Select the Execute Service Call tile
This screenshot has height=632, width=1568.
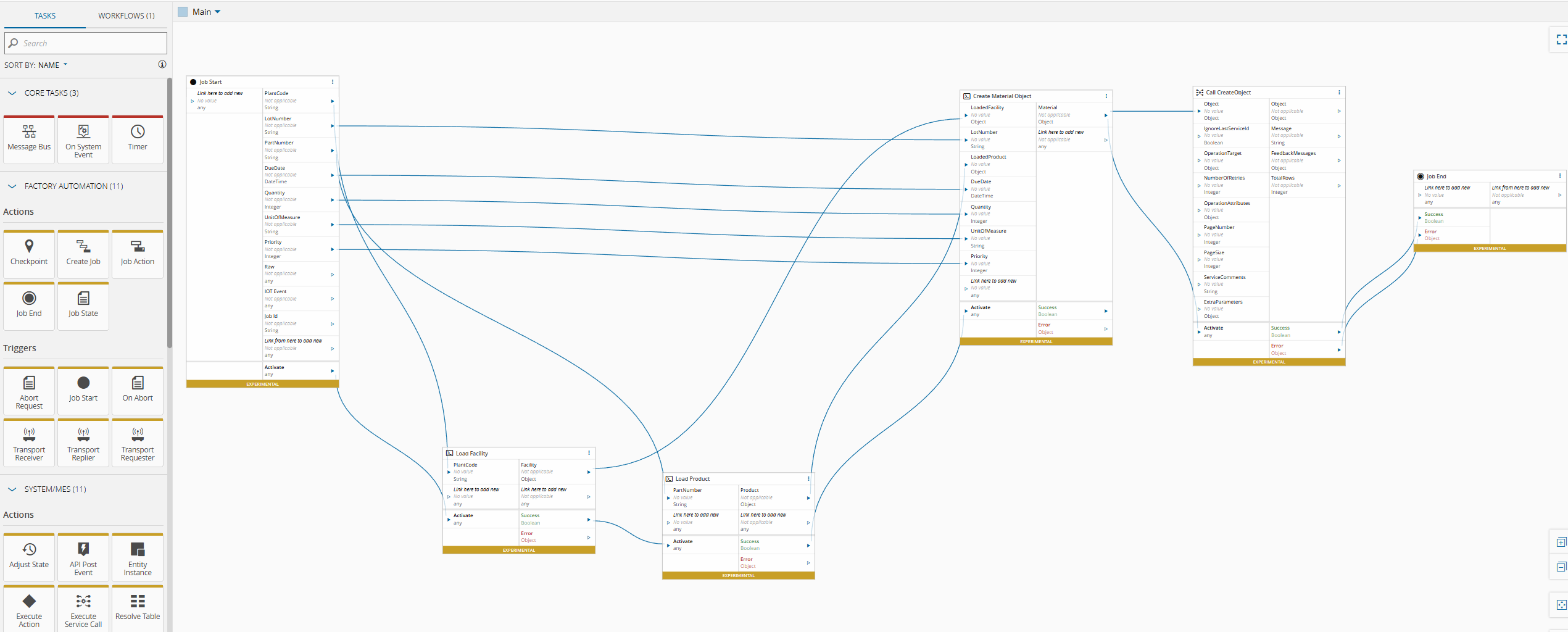[x=83, y=609]
